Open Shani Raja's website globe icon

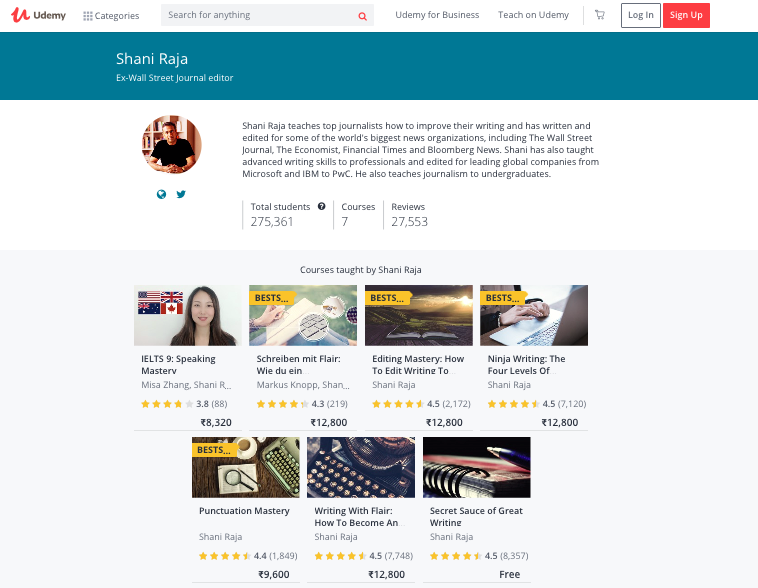(x=161, y=194)
